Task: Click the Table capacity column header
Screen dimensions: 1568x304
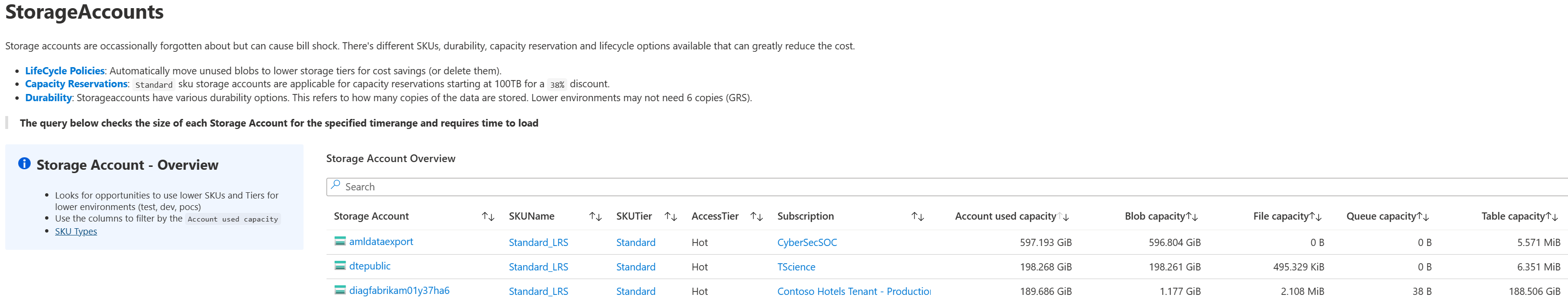Action: click(1512, 216)
